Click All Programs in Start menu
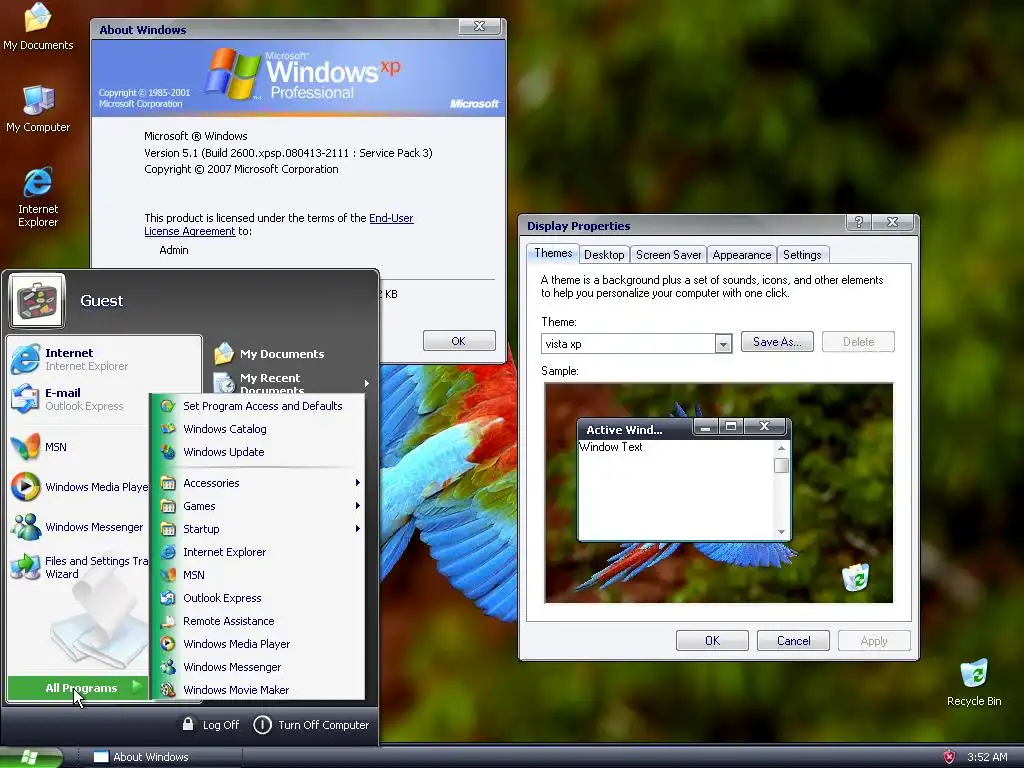The width and height of the screenshot is (1024, 768). [77, 688]
